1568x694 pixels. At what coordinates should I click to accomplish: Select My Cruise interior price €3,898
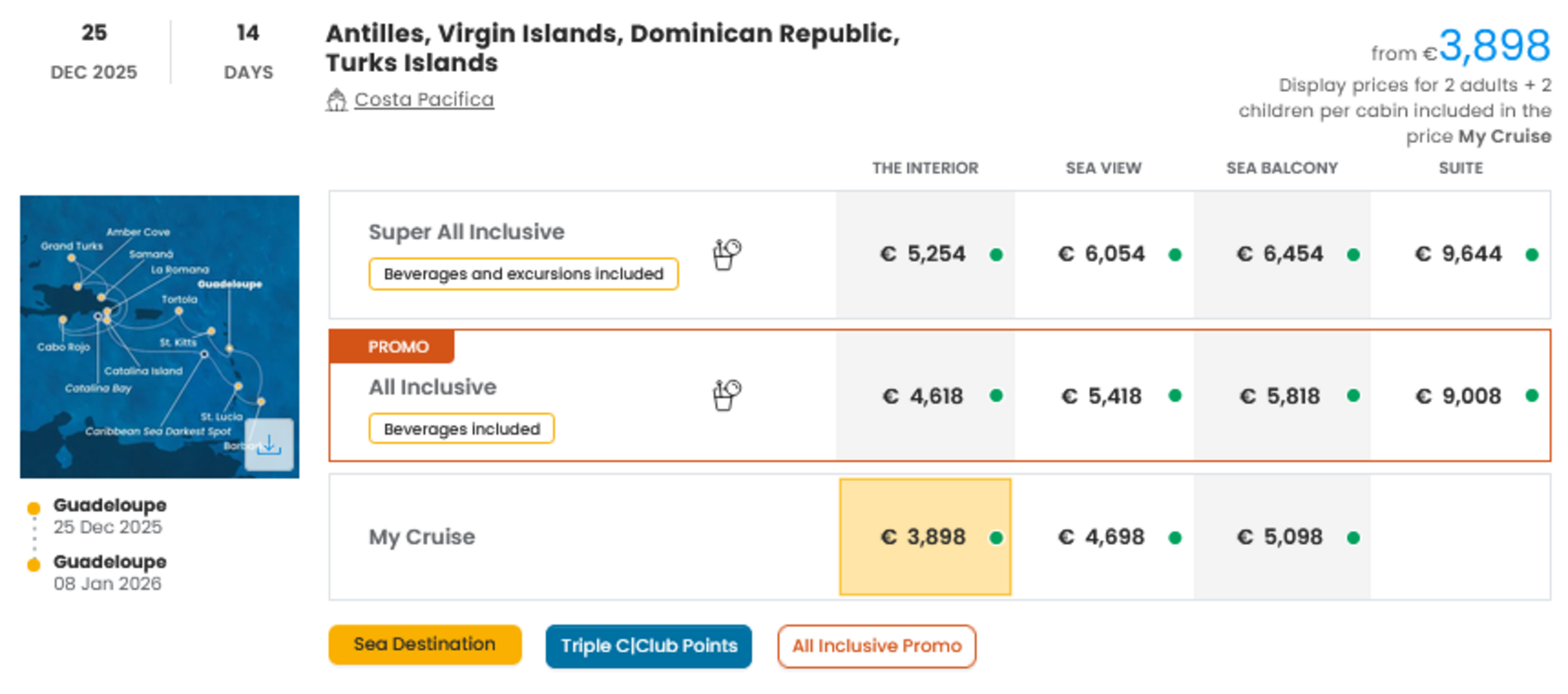924,537
